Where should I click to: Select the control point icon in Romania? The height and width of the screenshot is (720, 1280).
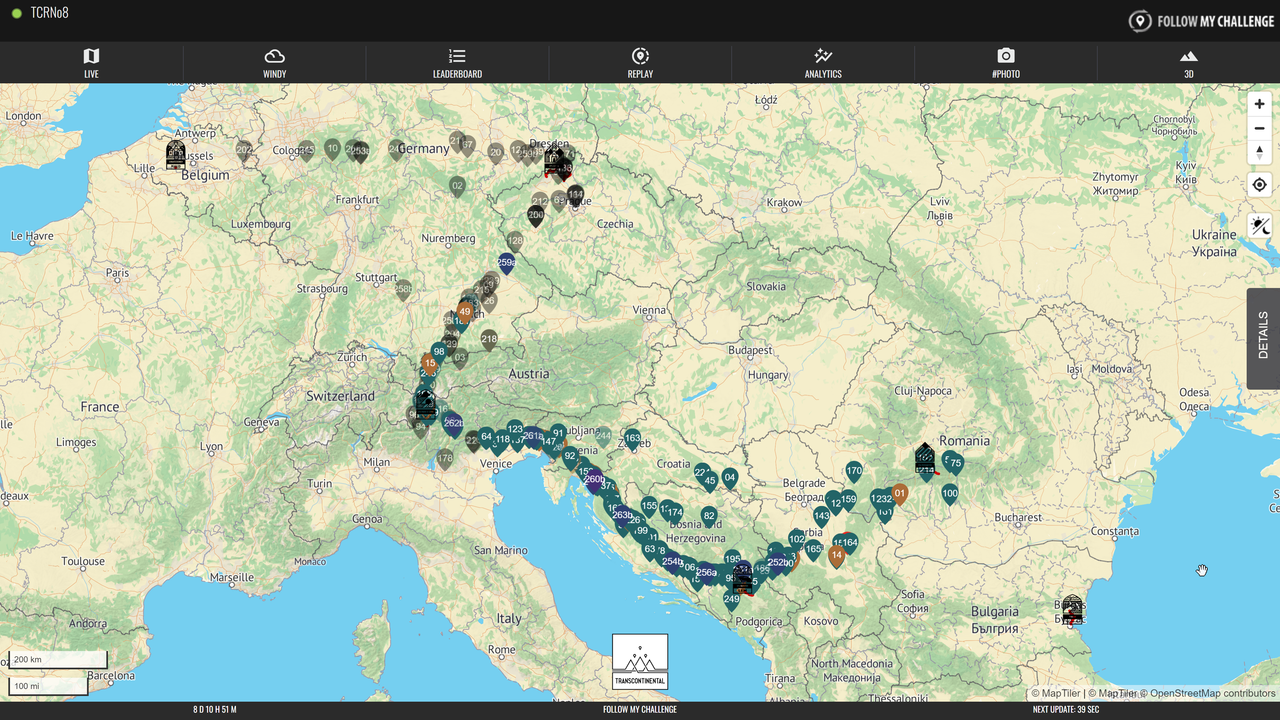(x=925, y=458)
